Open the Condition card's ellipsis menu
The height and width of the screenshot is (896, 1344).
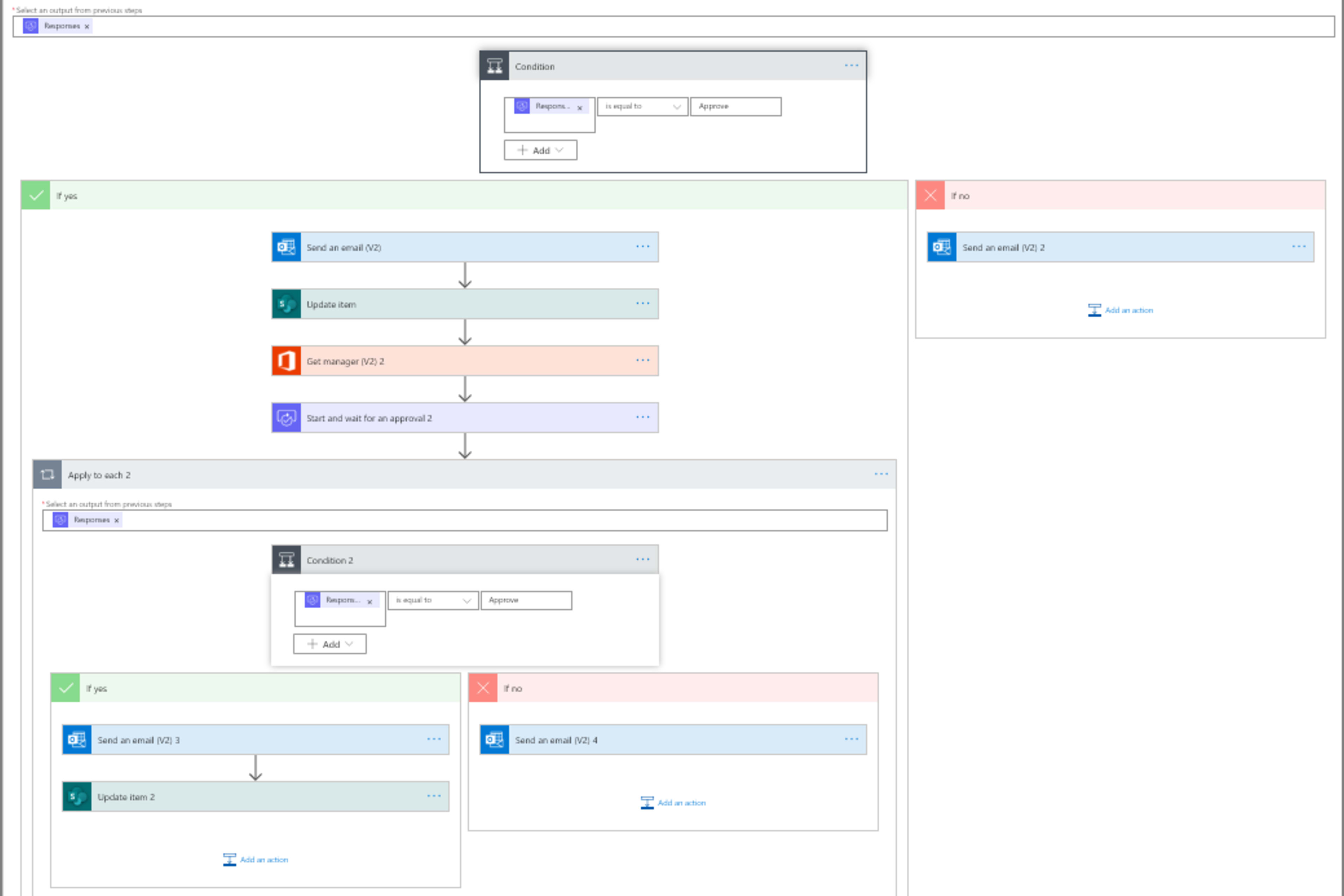click(852, 66)
